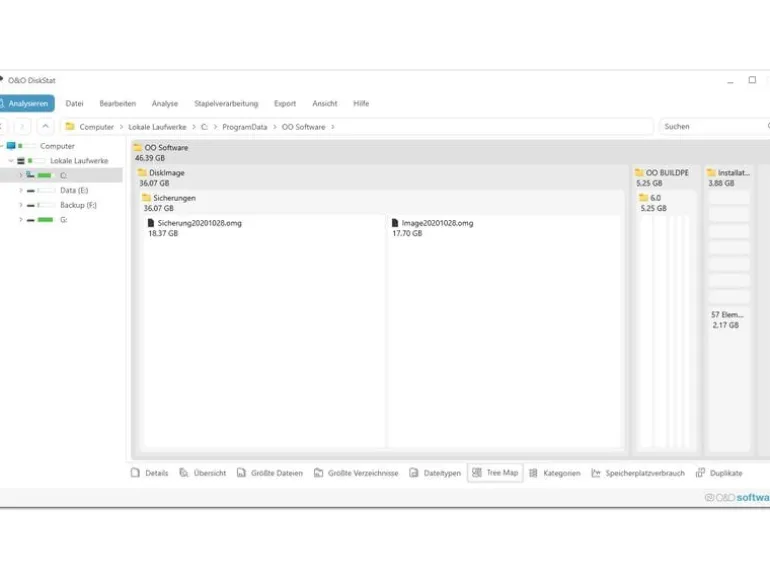Focus the Suchen search field
770x578 pixels.
click(x=715, y=127)
